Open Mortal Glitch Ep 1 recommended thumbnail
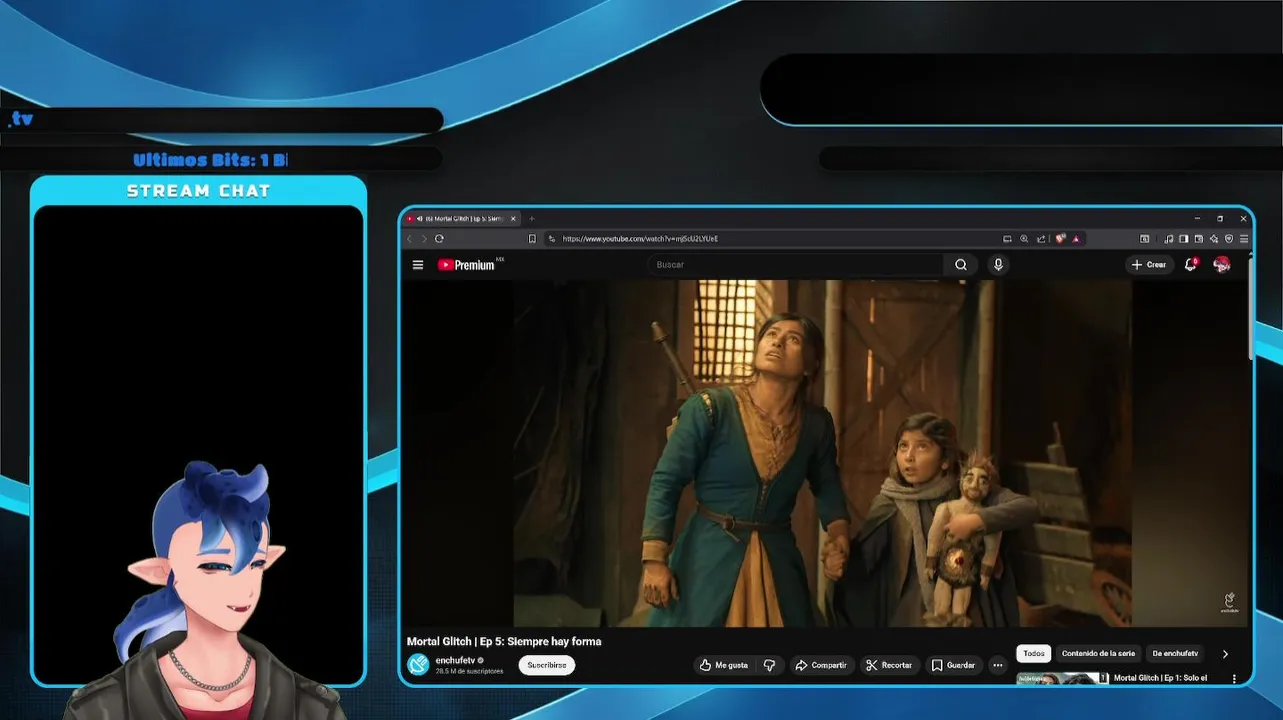 pyautogui.click(x=1062, y=679)
